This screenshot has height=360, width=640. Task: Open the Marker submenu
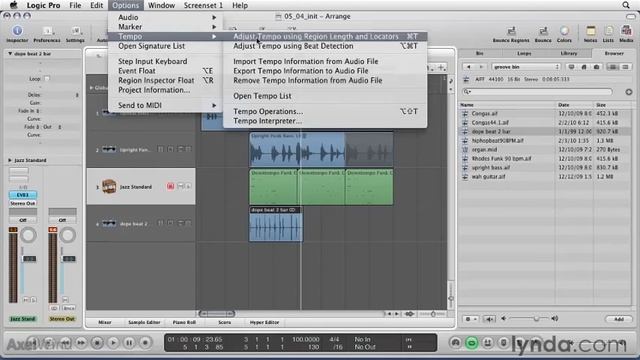(165, 27)
